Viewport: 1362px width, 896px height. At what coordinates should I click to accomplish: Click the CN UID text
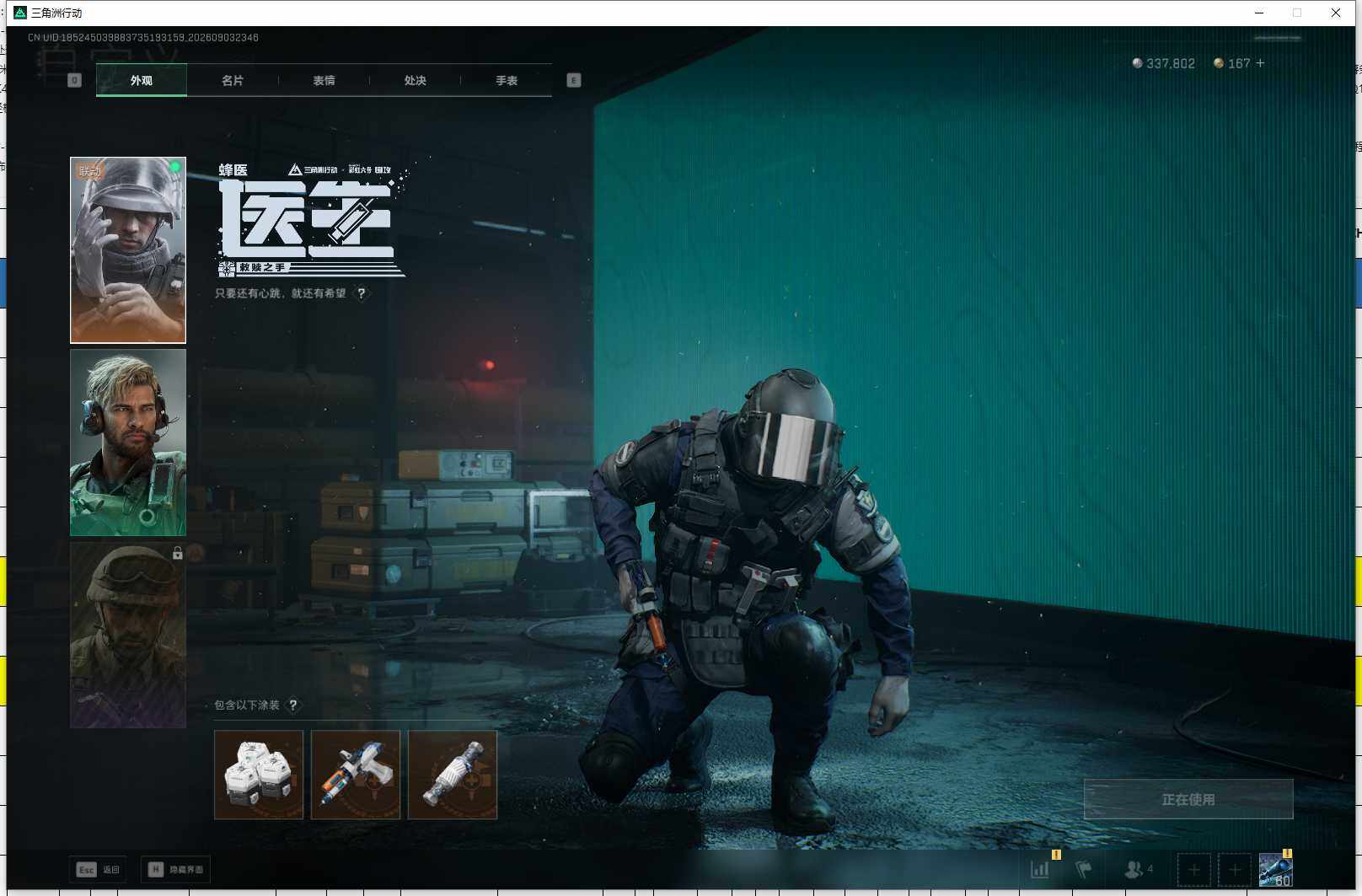pos(143,38)
